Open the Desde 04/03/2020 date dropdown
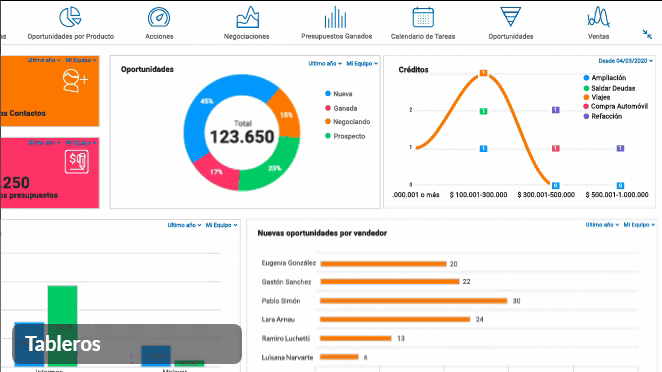This screenshot has height=372, width=662. click(625, 61)
